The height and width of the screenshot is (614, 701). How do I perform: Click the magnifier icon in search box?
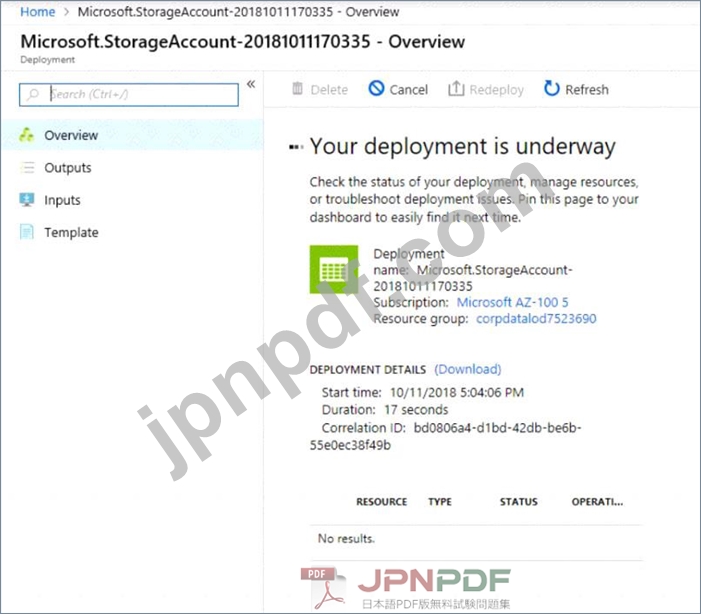coord(33,94)
